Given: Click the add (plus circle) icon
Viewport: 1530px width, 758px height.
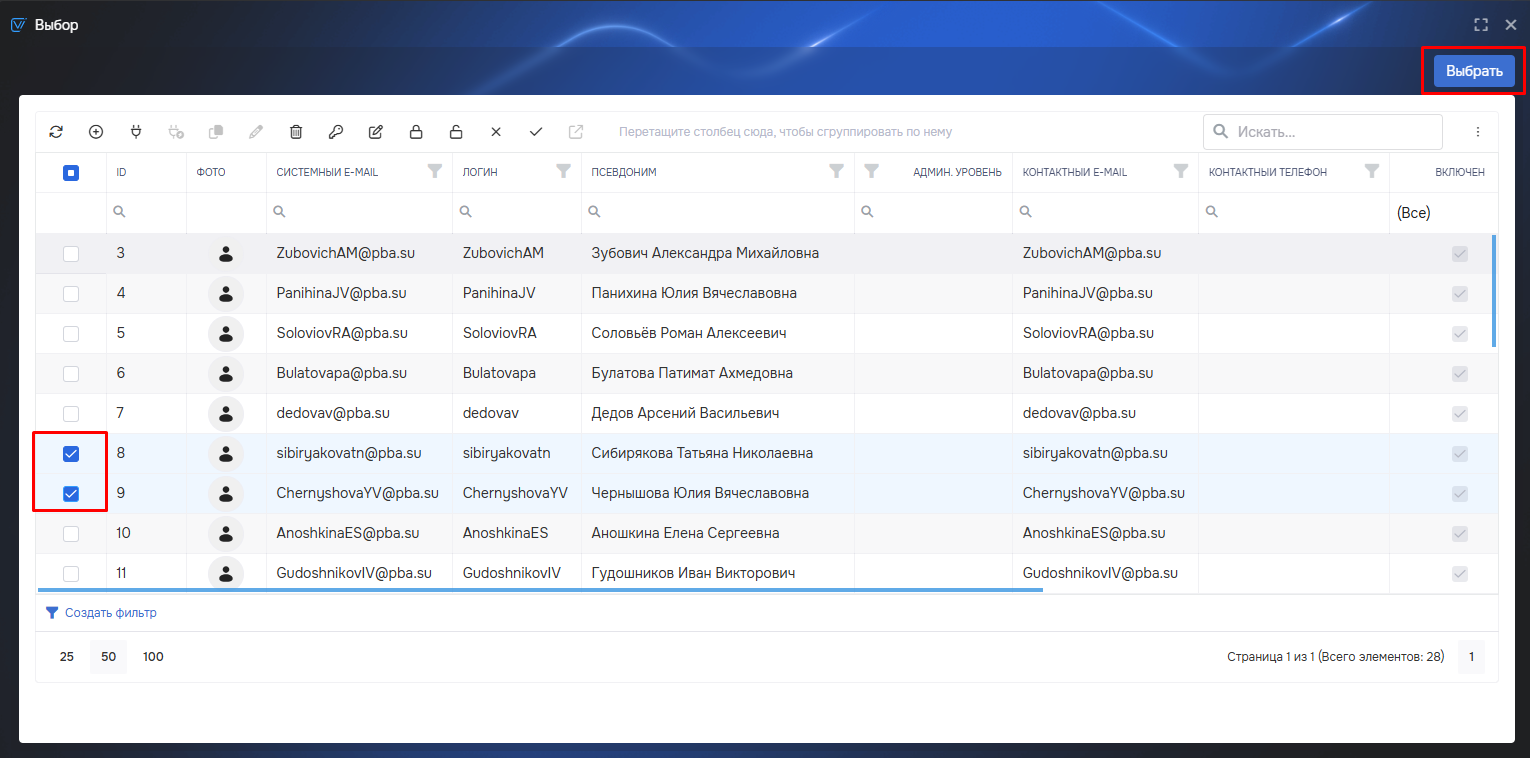Looking at the screenshot, I should coord(96,132).
